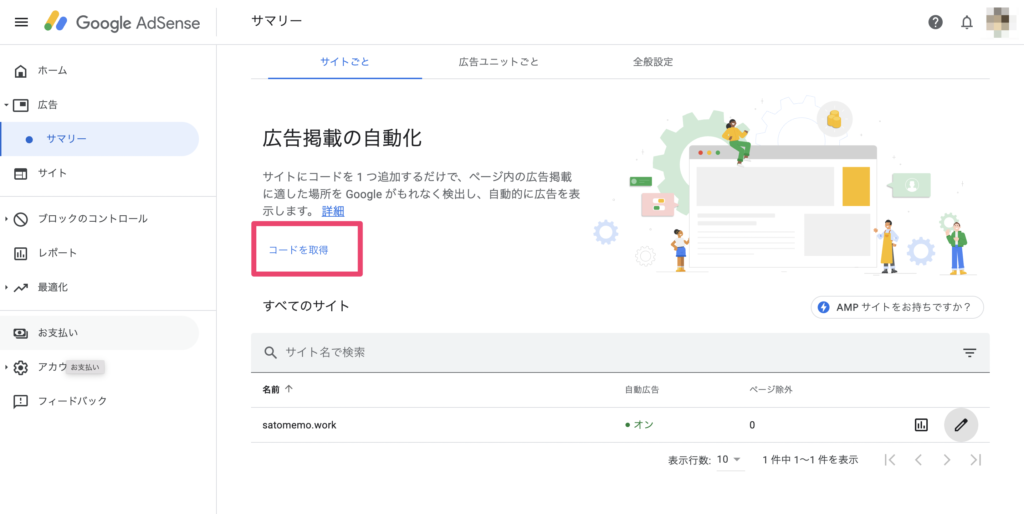Viewport: 1024px width, 514px height.
Task: Click the サイト window sidebar icon
Action: [x=21, y=174]
